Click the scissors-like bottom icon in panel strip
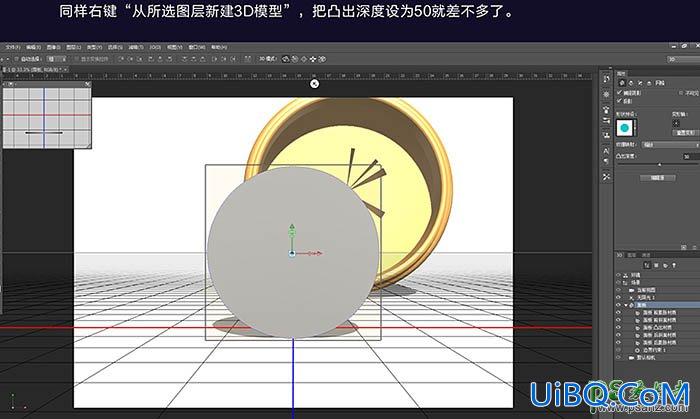Viewport: 700px width, 419px height. point(606,177)
